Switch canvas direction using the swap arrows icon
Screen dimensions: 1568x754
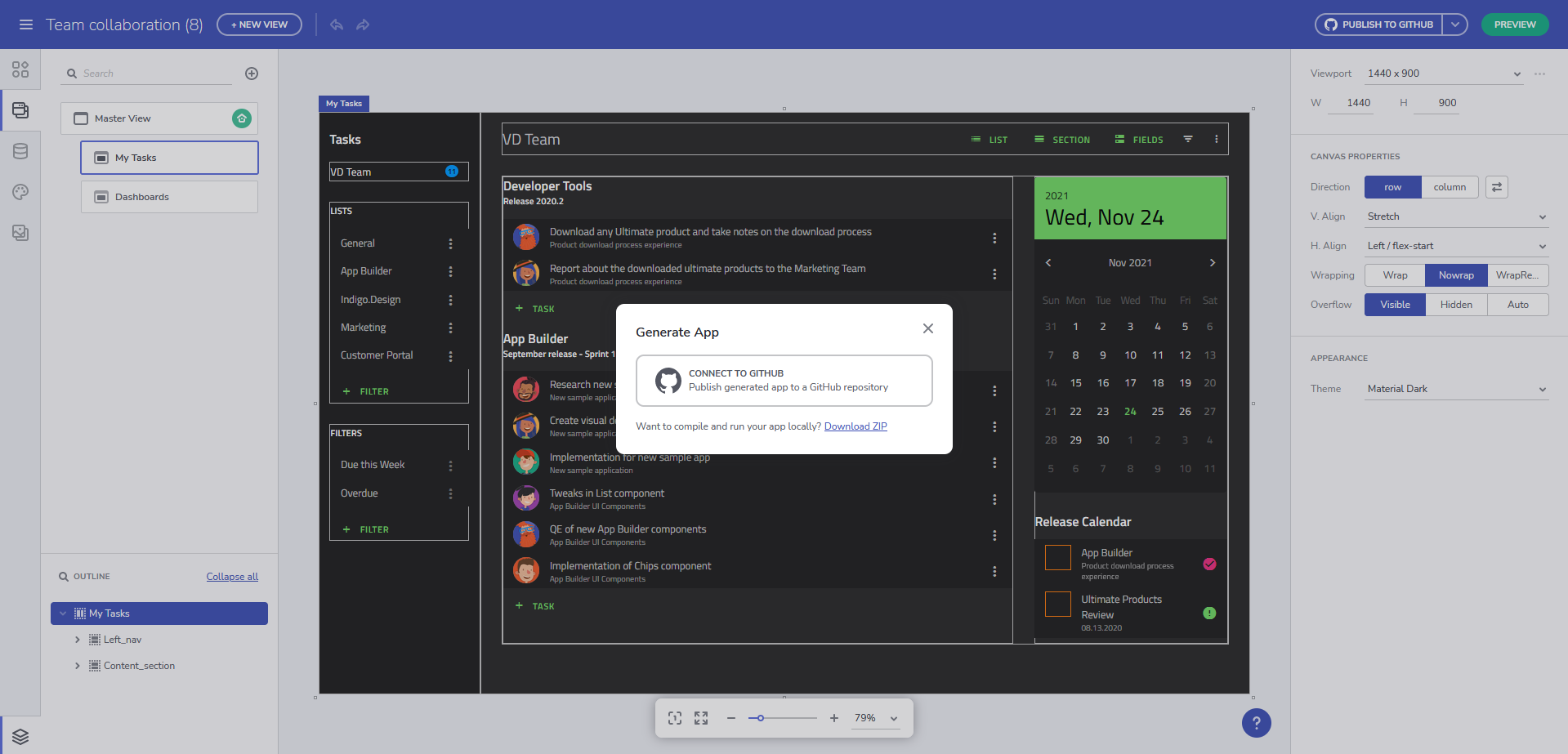point(1496,187)
